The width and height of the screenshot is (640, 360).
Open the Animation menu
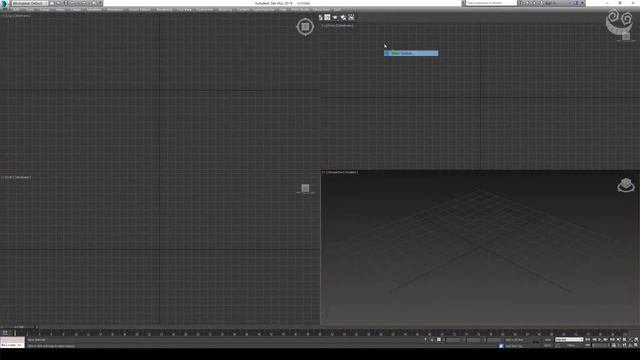(x=115, y=10)
